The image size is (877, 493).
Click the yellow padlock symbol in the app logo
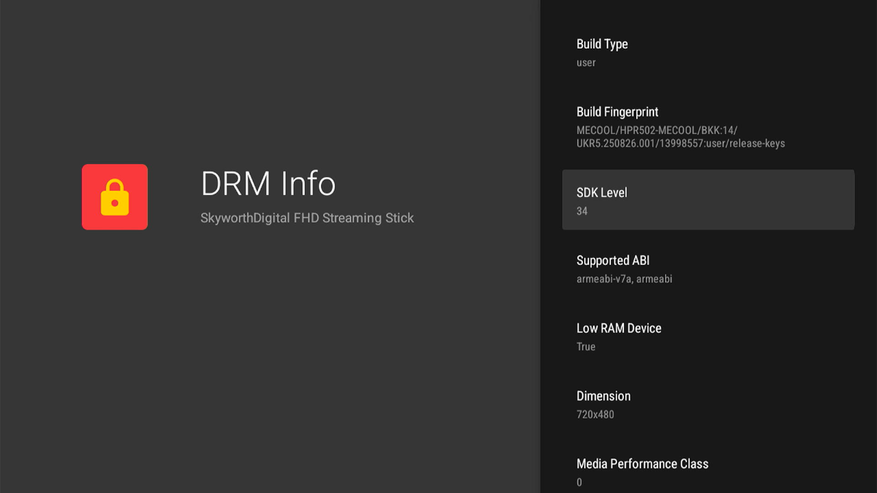[x=115, y=198]
